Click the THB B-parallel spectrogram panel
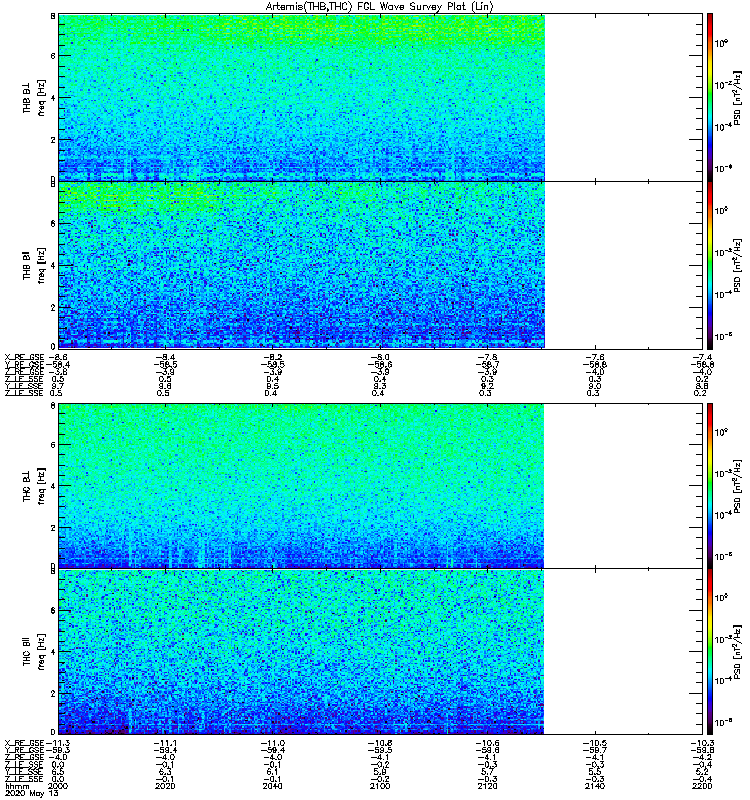 (381, 265)
